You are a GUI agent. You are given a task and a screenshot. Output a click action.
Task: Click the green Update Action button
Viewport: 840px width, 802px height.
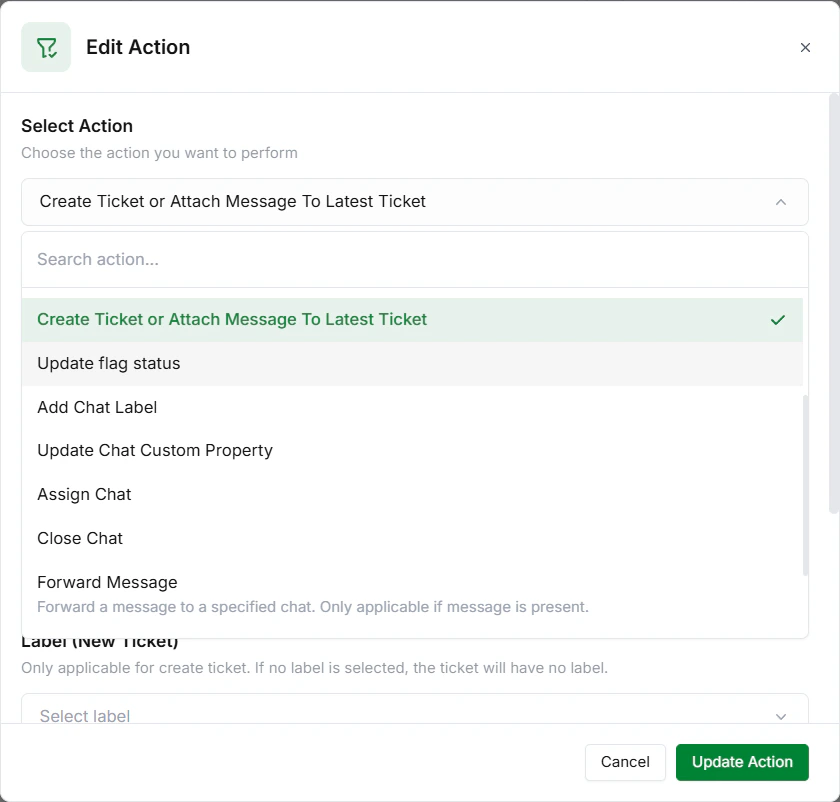[x=742, y=762]
